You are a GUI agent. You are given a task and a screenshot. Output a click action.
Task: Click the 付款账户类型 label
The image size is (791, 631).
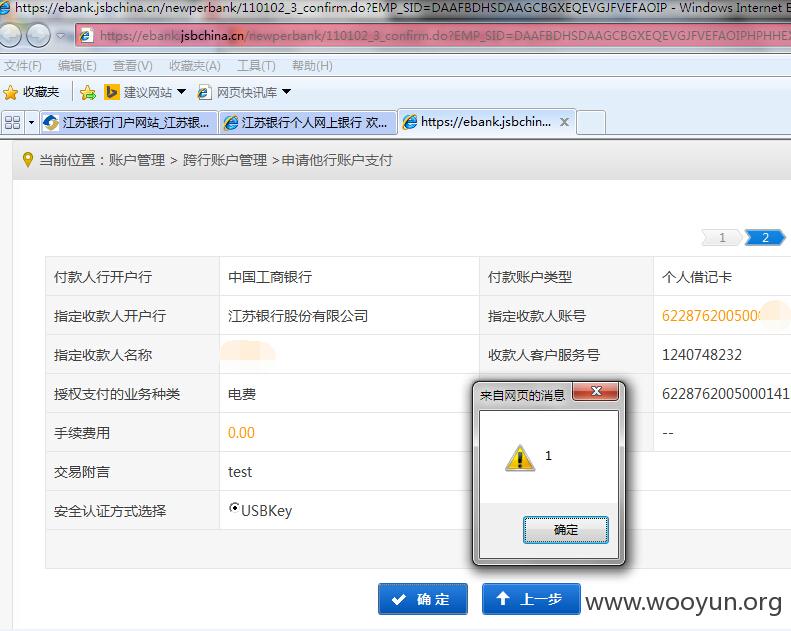[530, 277]
